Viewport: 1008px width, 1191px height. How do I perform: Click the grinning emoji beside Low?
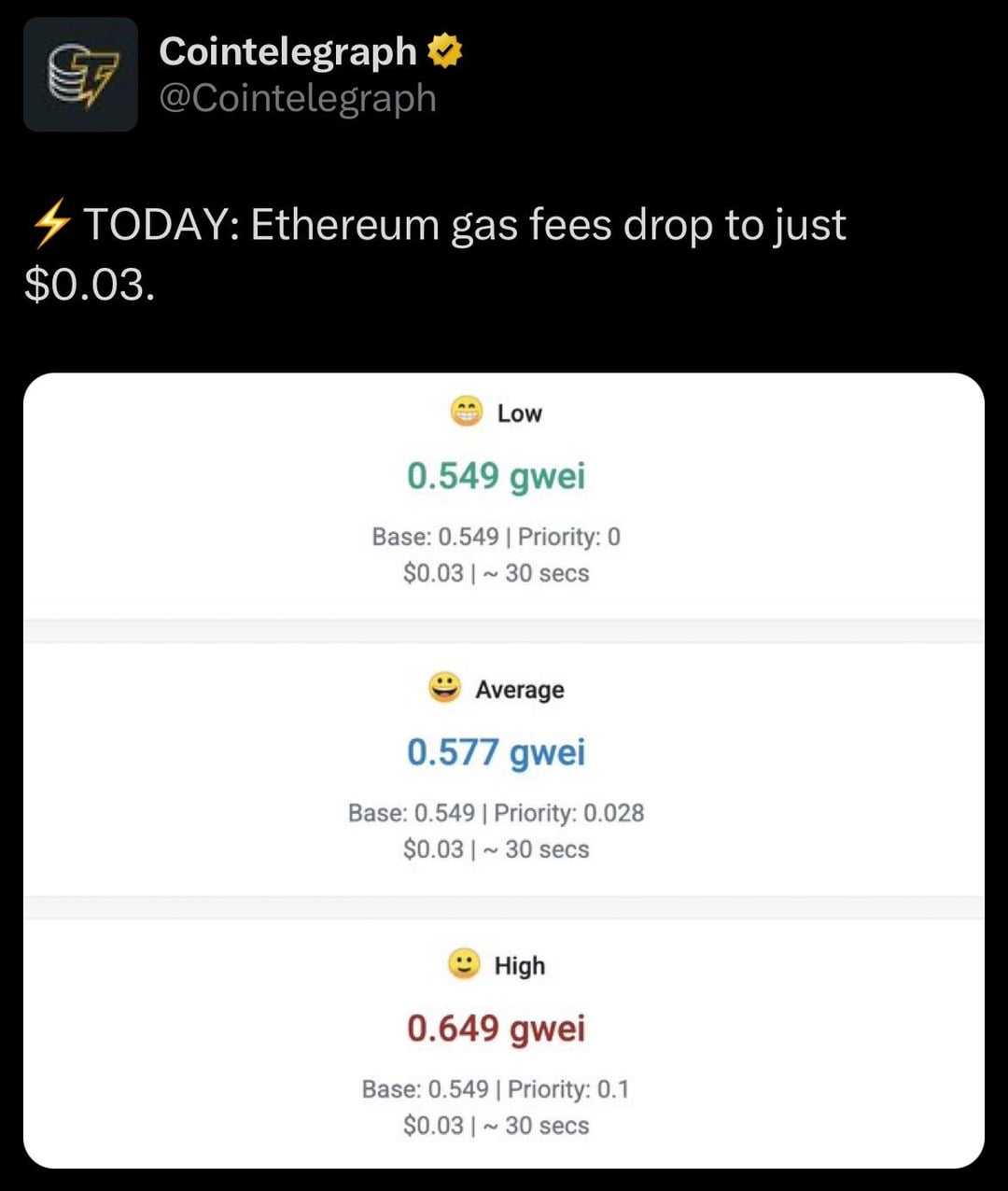[x=467, y=411]
